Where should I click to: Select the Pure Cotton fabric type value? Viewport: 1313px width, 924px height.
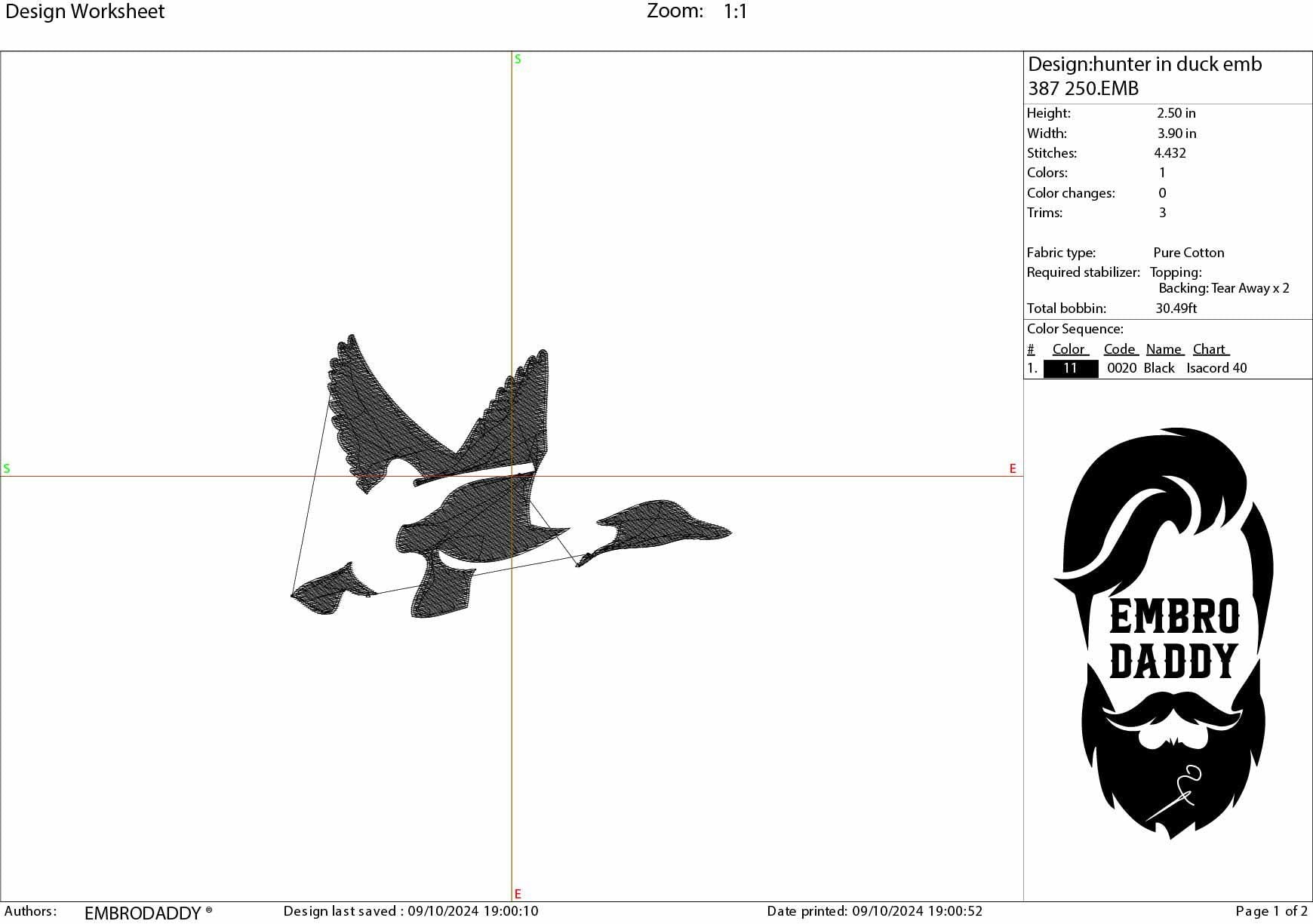pos(1189,252)
